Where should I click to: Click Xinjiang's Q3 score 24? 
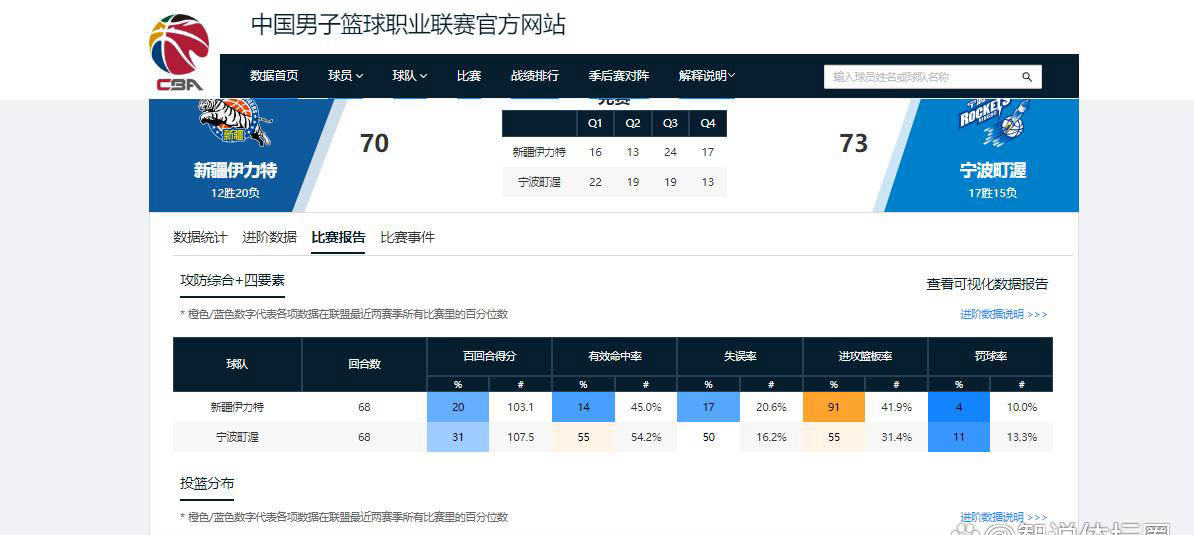(670, 152)
